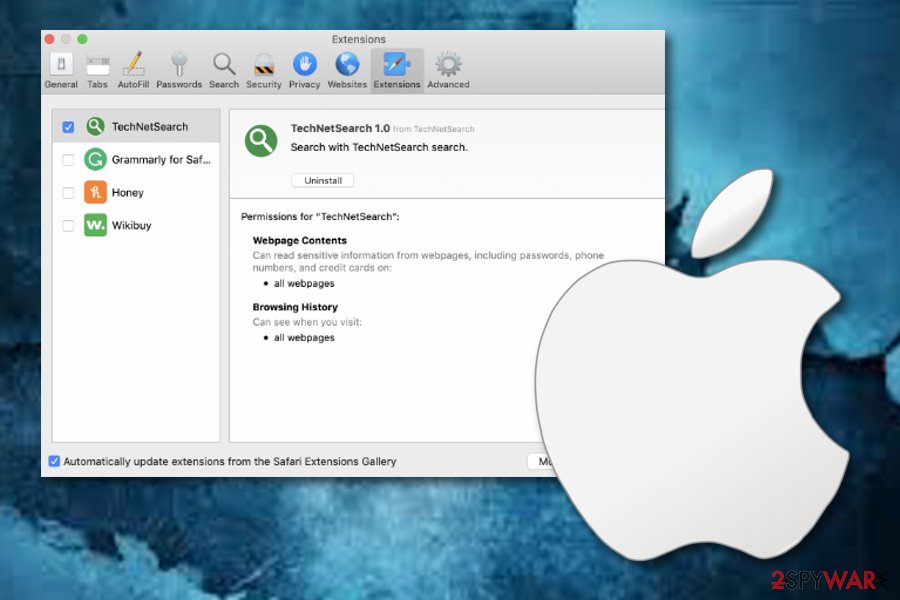This screenshot has width=900, height=600.
Task: Open the AutoFill preferences pane
Action: click(x=133, y=70)
